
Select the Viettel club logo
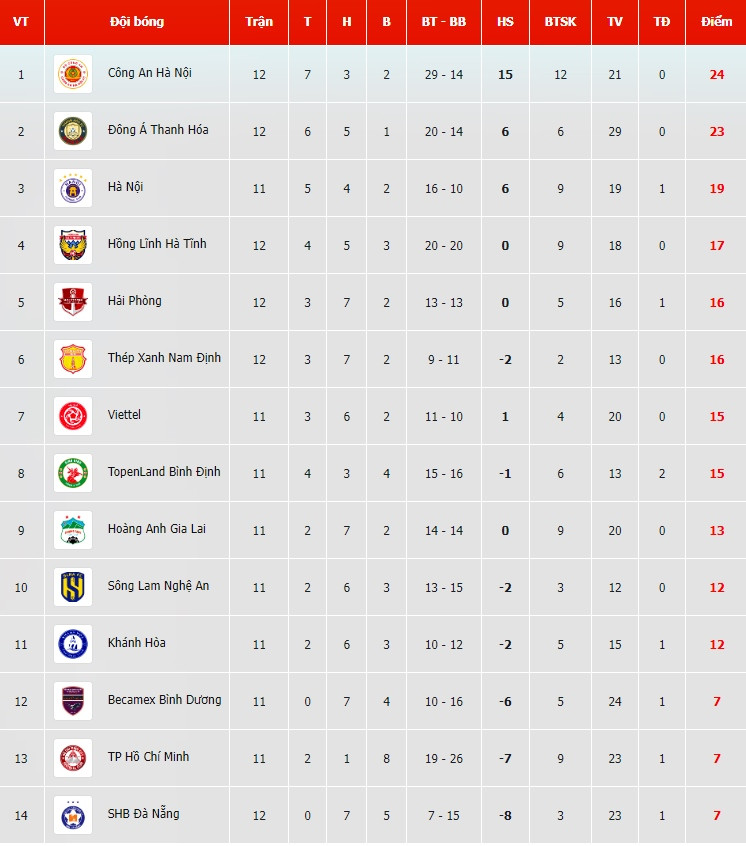point(73,416)
